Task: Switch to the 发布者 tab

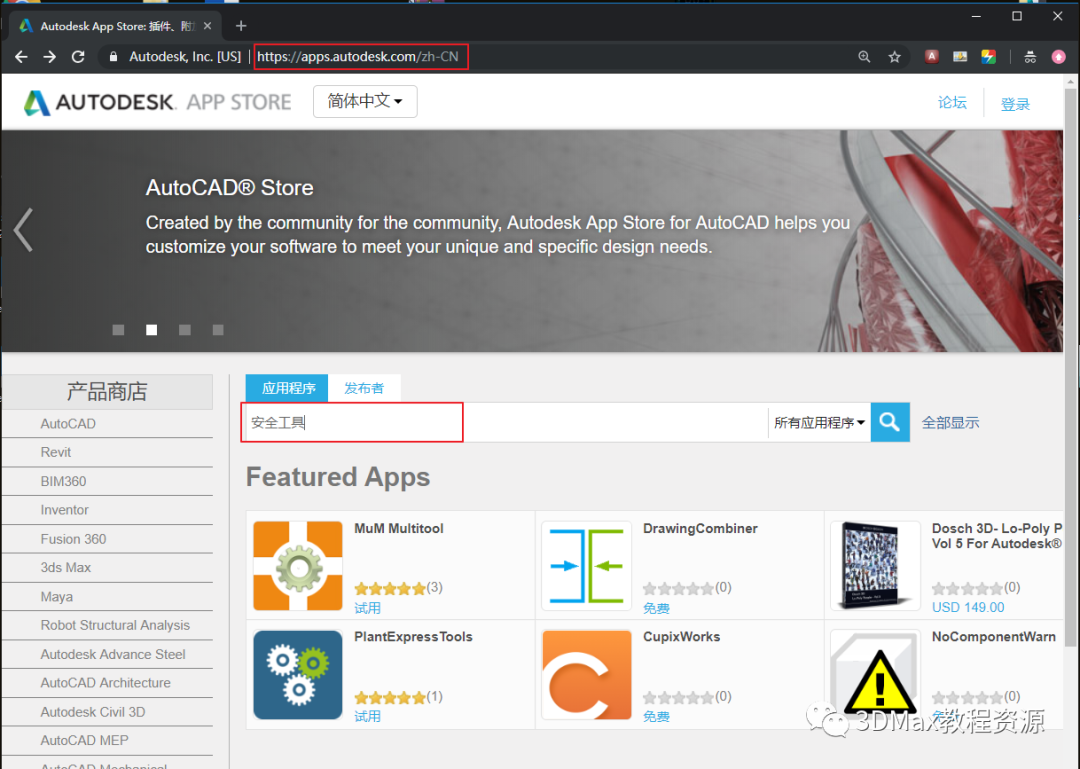Action: [x=364, y=388]
